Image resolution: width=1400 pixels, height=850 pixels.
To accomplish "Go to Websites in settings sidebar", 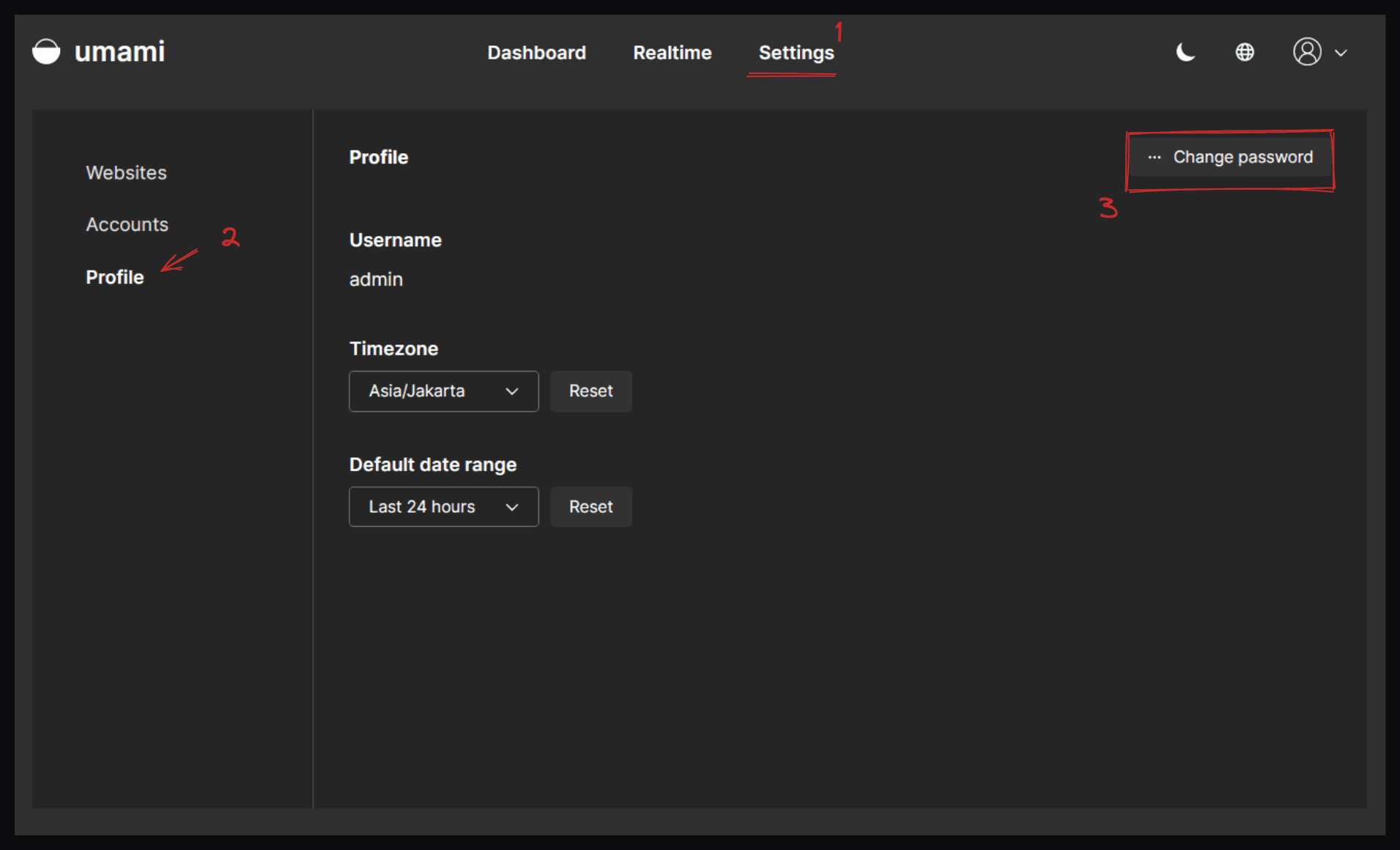I will point(126,173).
